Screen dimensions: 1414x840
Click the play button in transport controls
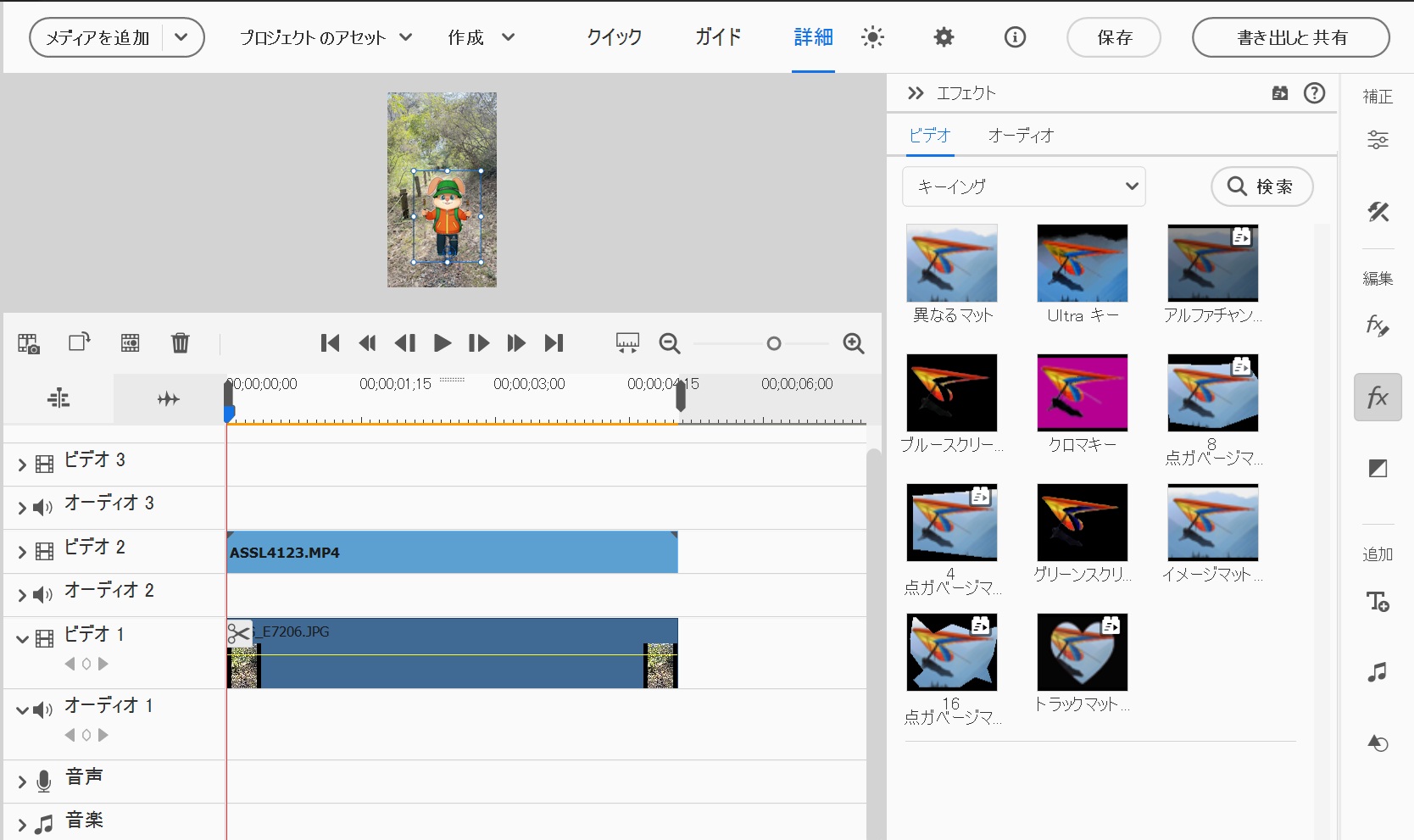tap(442, 343)
